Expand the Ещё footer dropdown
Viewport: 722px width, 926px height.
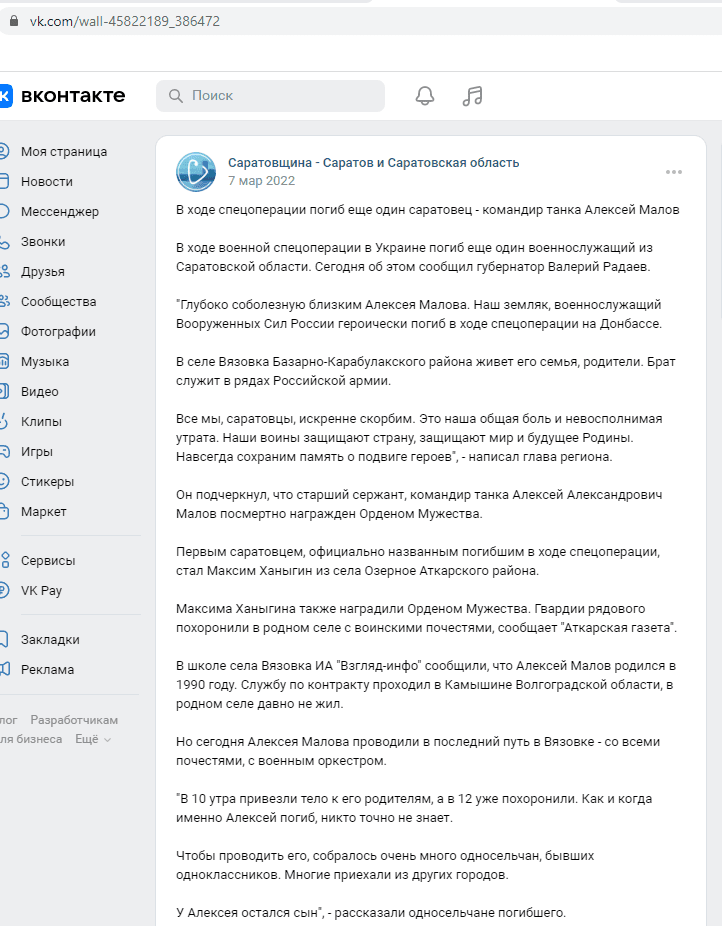(x=93, y=739)
